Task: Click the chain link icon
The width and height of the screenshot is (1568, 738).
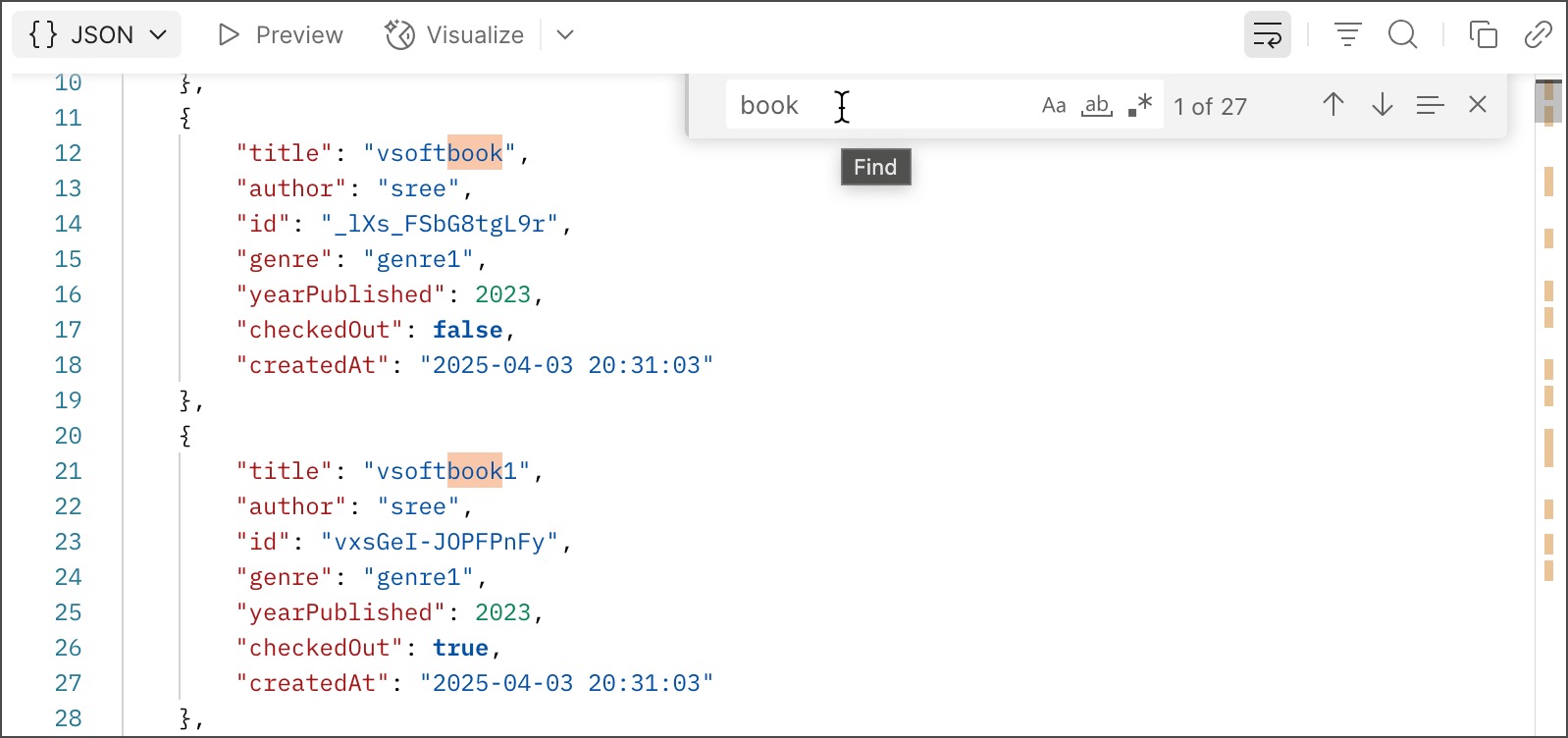Action: click(1538, 35)
